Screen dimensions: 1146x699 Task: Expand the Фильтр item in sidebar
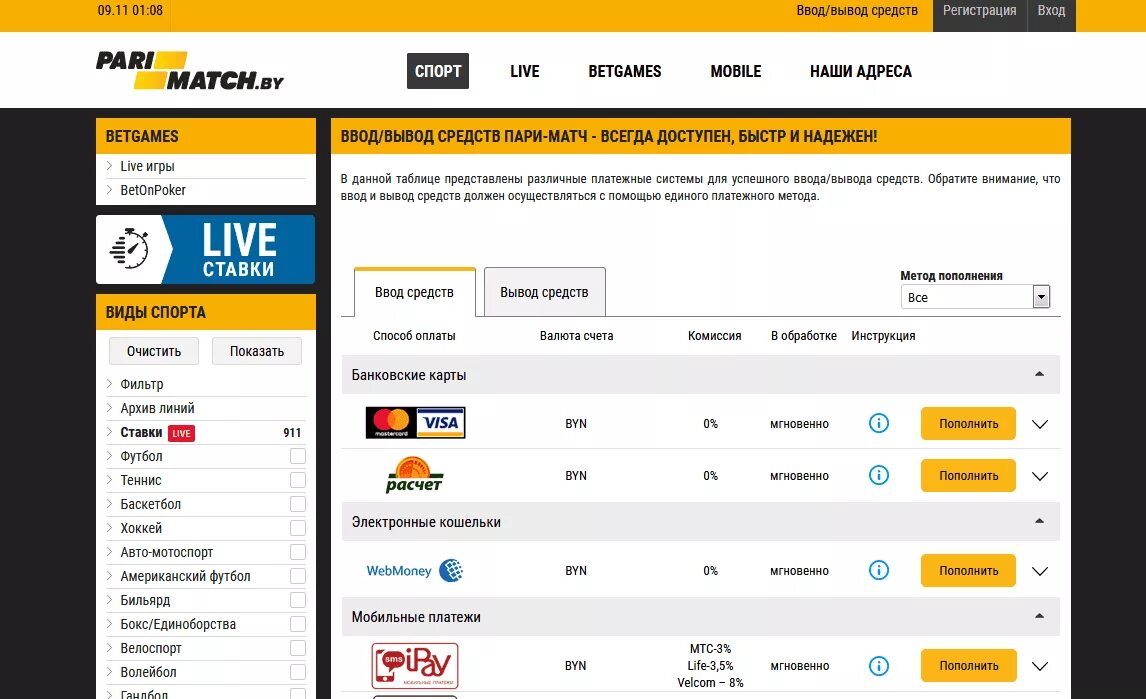coord(142,384)
